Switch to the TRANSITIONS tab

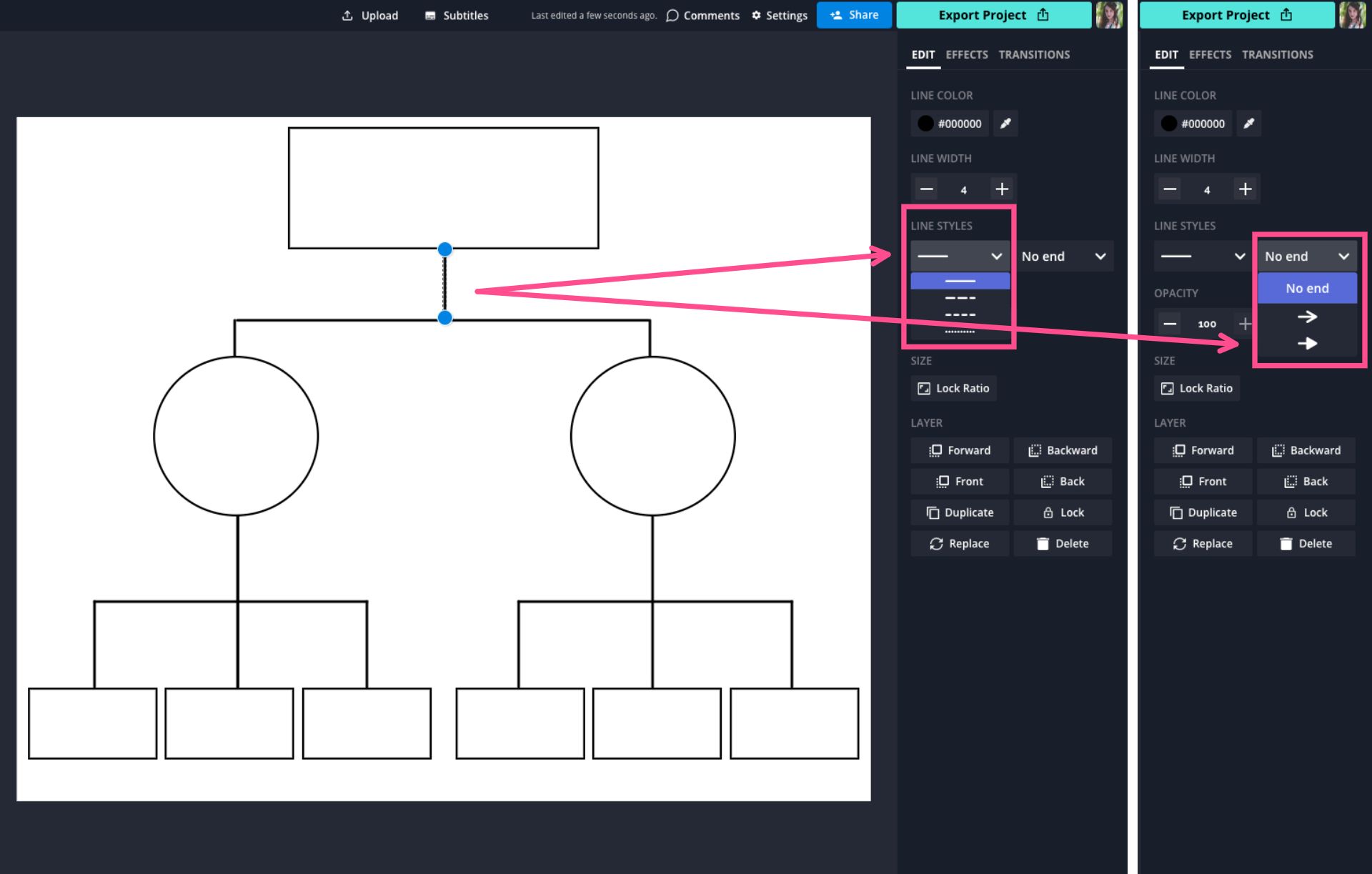tap(1035, 54)
